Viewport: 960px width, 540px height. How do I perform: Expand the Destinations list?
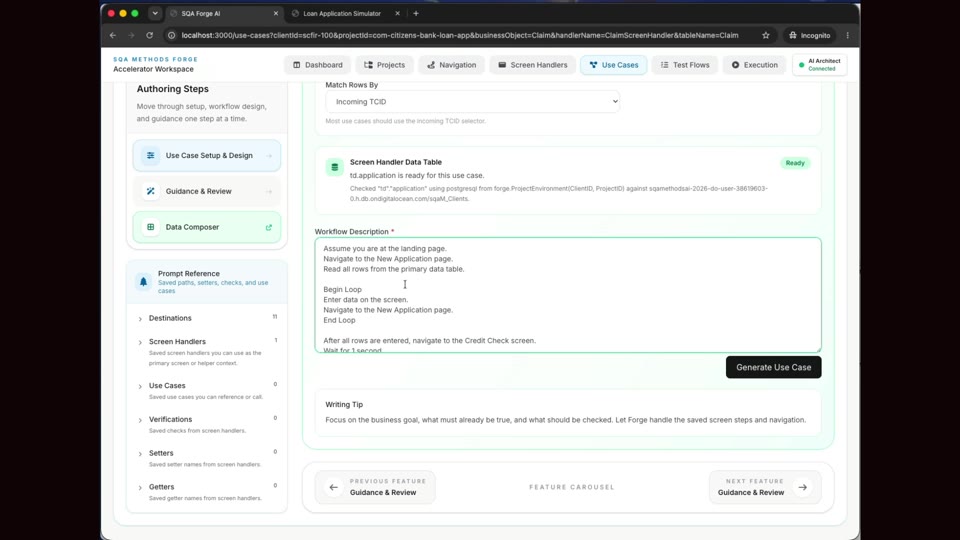207,318
